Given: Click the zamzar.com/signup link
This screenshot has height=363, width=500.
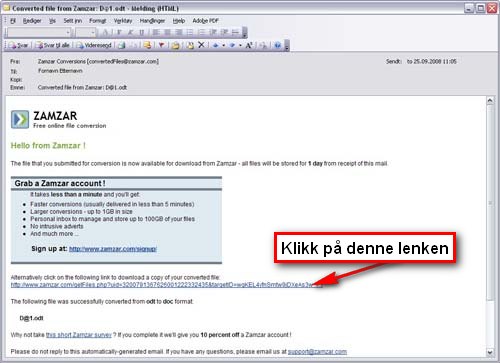Looking at the screenshot, I should 113,249.
